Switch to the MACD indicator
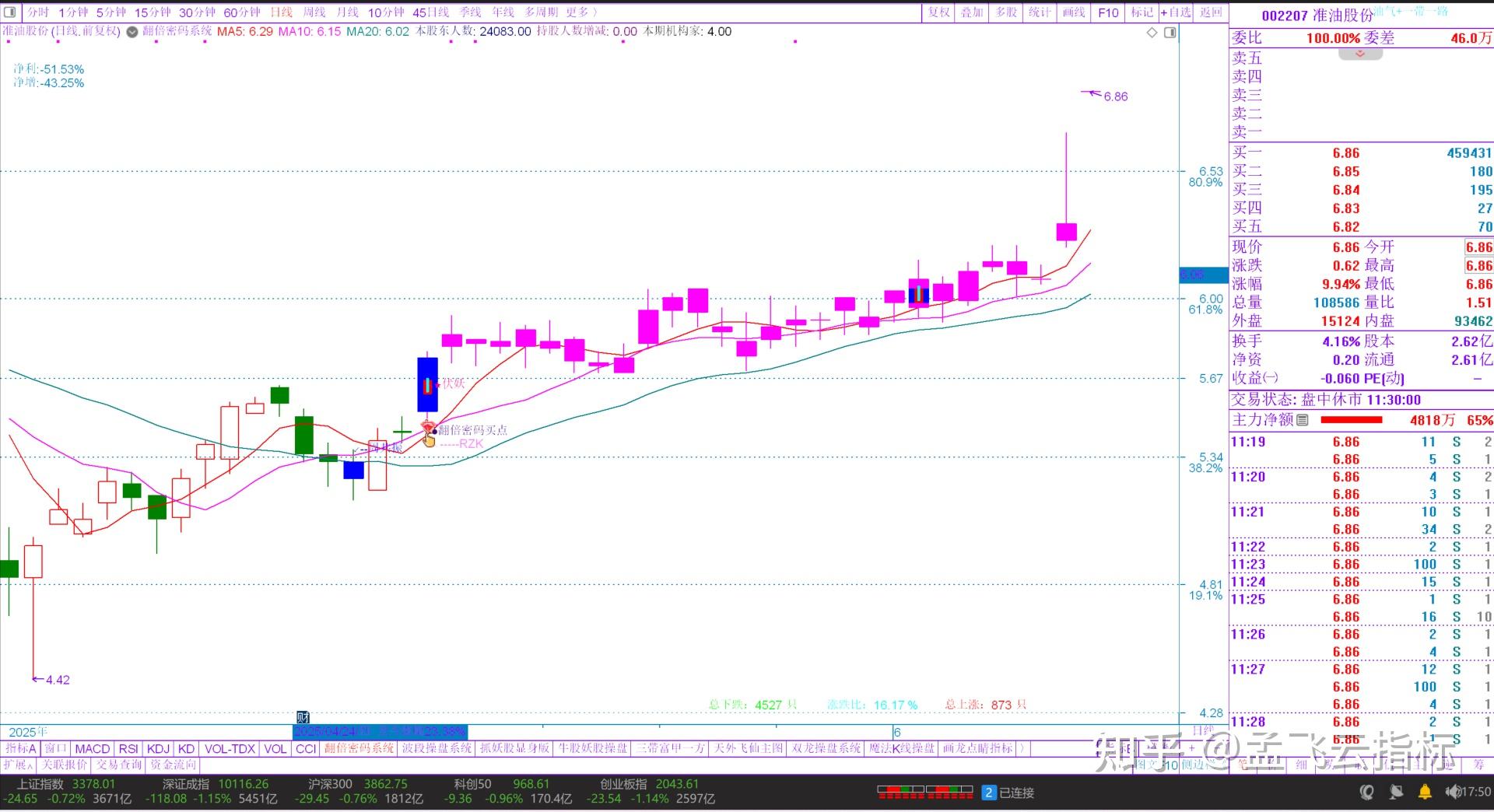 (93, 748)
